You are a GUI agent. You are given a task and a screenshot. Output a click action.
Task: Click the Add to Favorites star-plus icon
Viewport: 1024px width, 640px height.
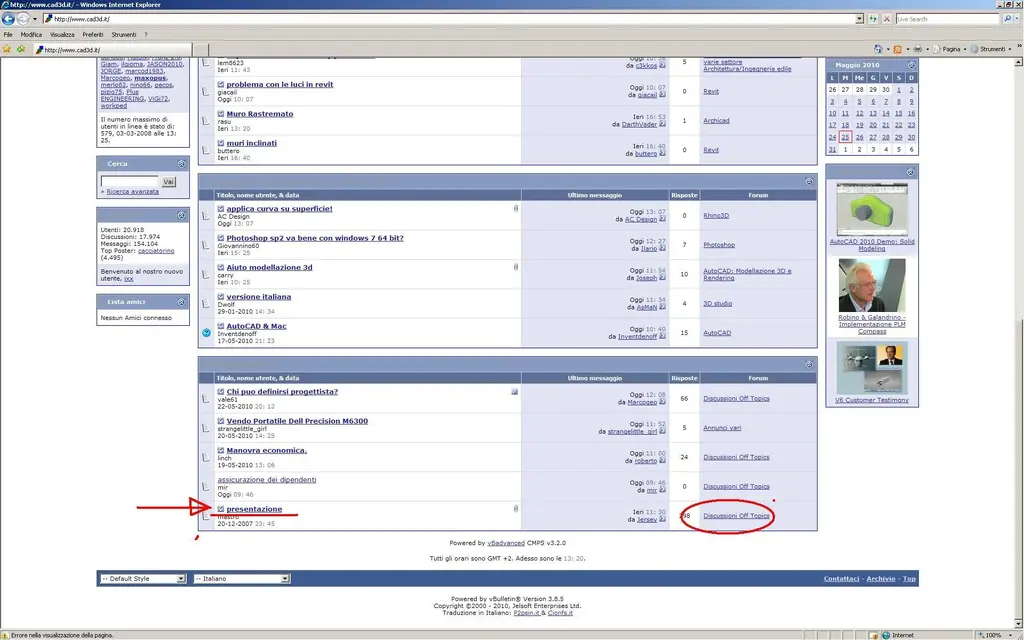(21, 49)
